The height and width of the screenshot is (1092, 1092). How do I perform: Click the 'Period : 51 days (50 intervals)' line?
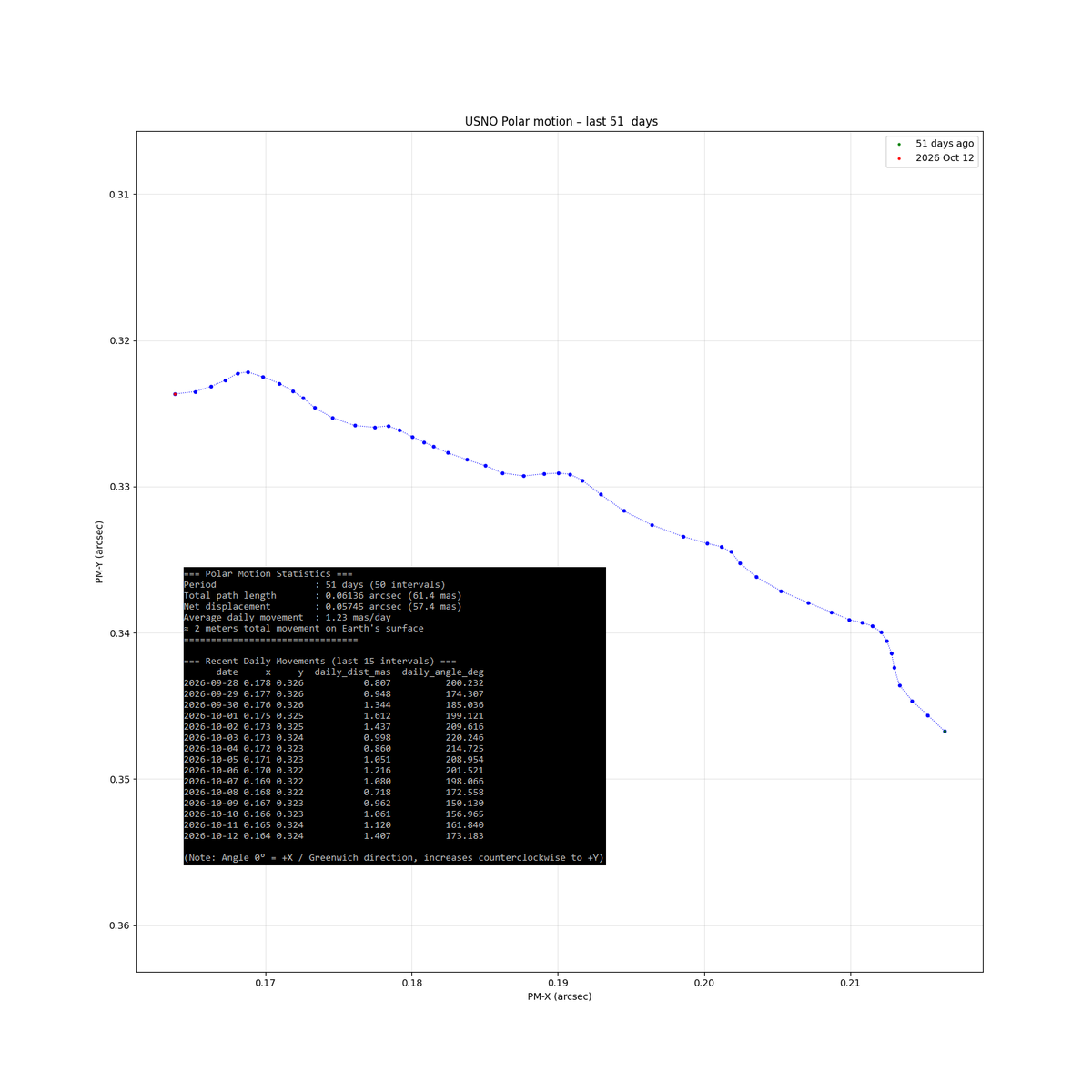315,585
